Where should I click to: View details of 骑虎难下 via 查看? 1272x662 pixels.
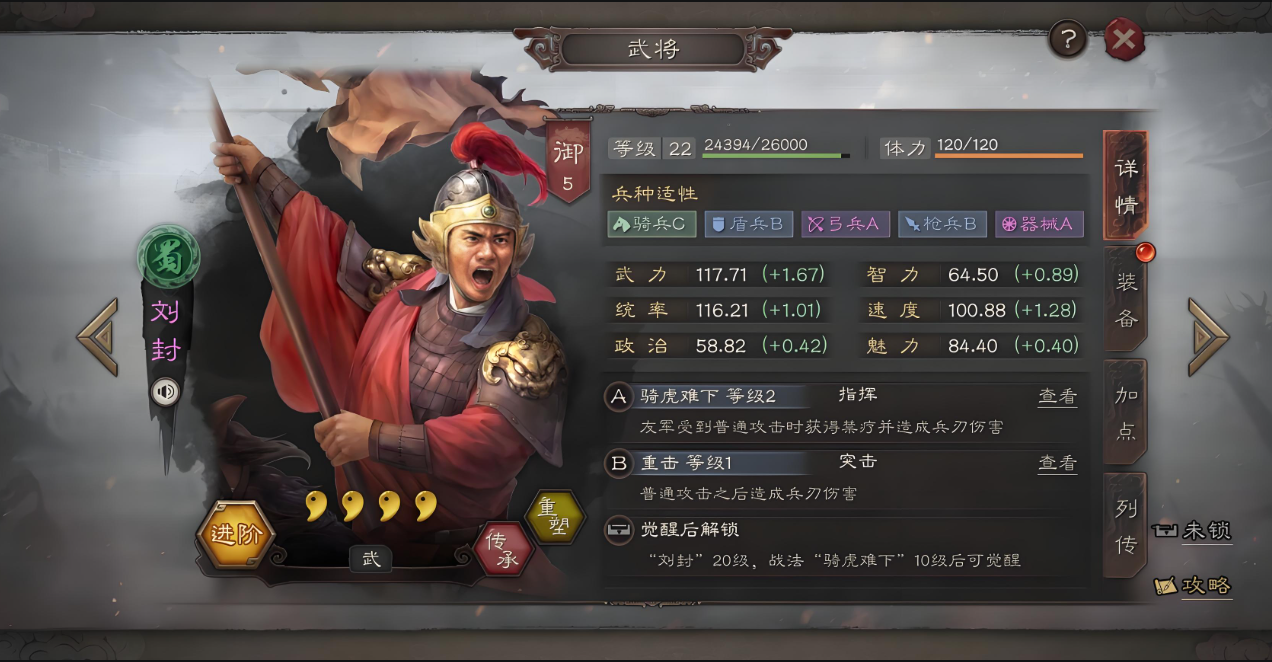[1058, 396]
